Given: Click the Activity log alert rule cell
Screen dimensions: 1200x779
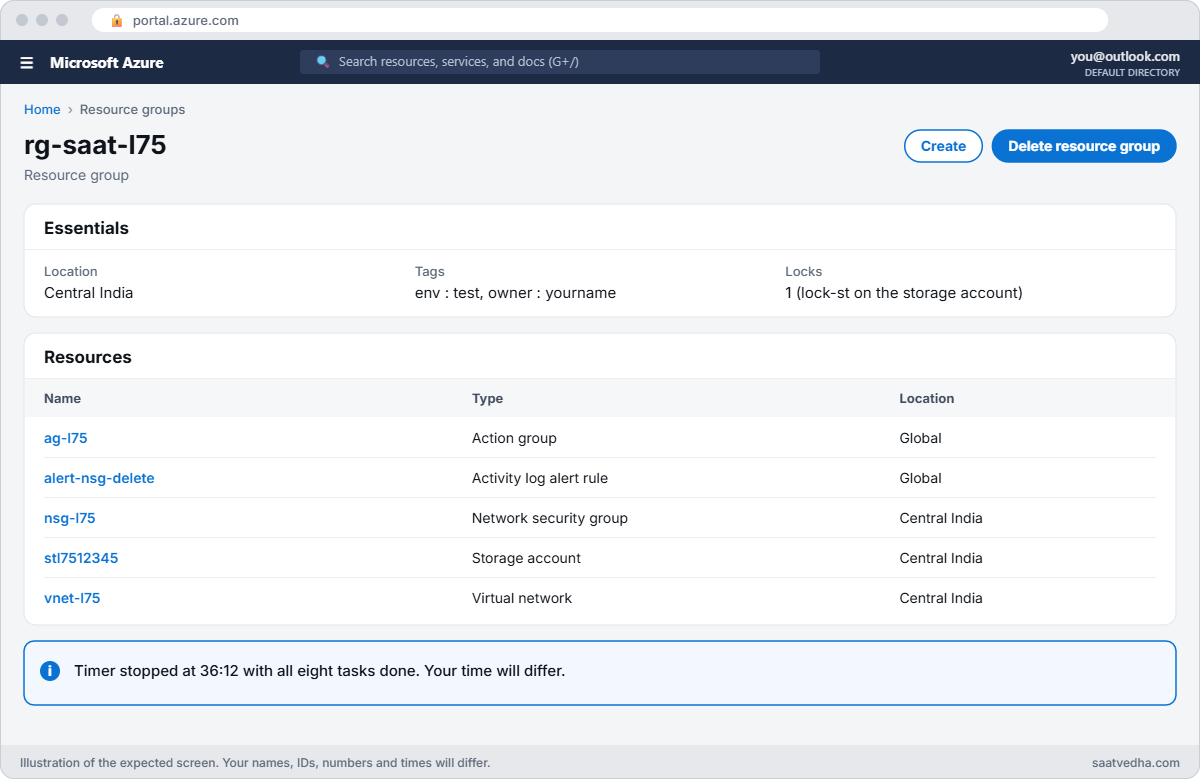Looking at the screenshot, I should tap(540, 478).
